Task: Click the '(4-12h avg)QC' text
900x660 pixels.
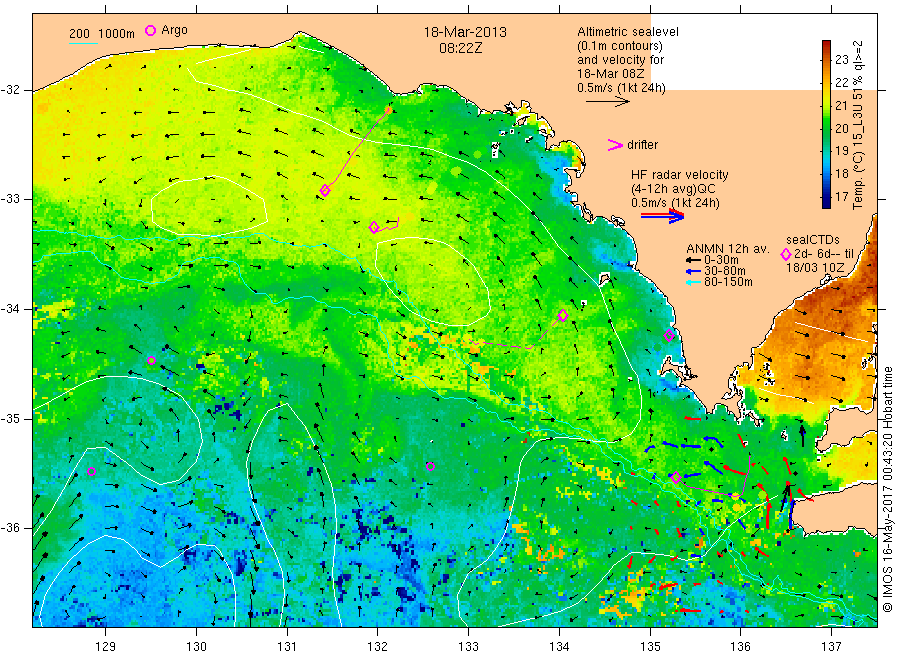Action: 673,189
